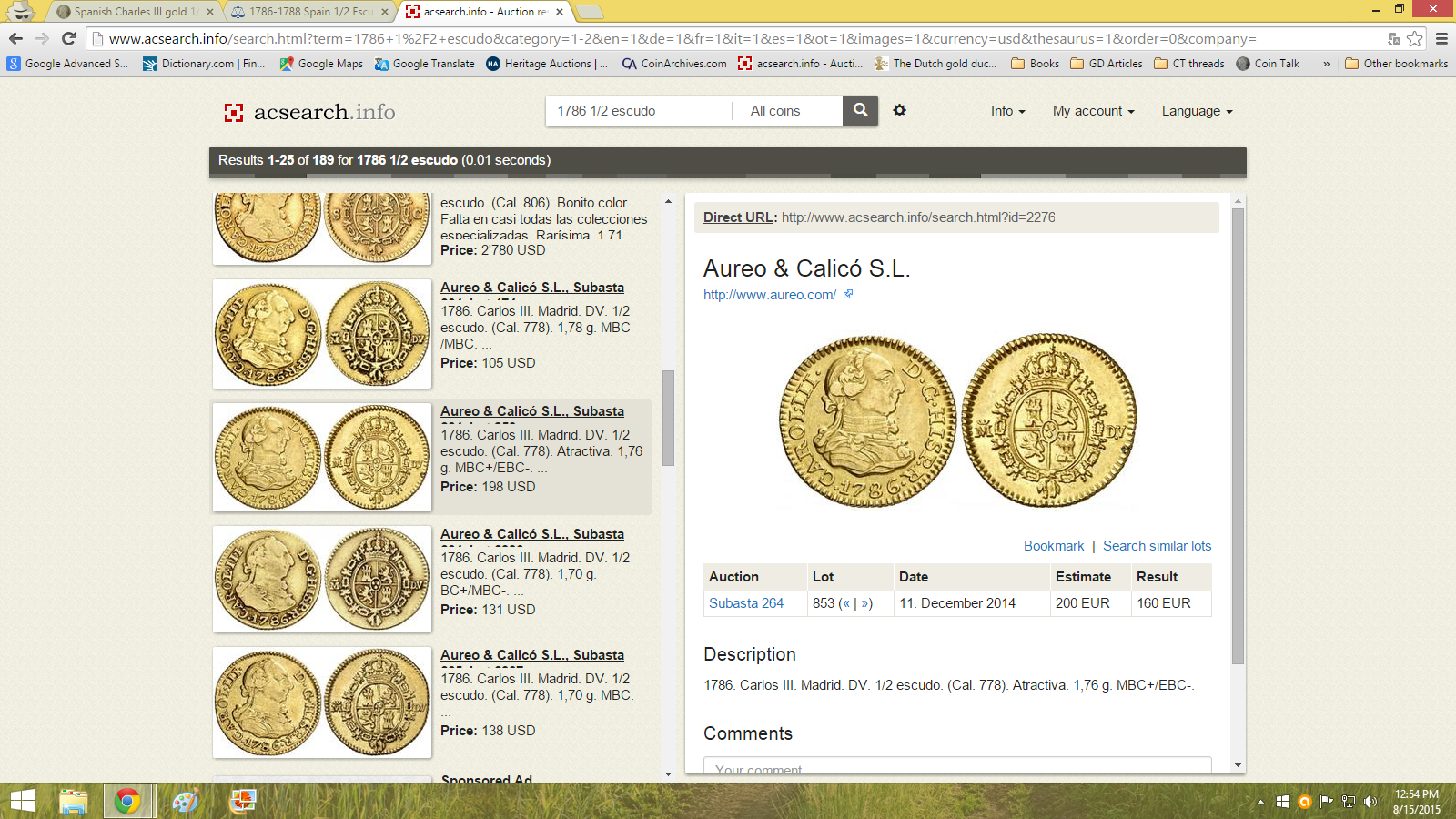This screenshot has width=1456, height=819.
Task: Open the Subasta 264 auction link
Action: point(746,603)
